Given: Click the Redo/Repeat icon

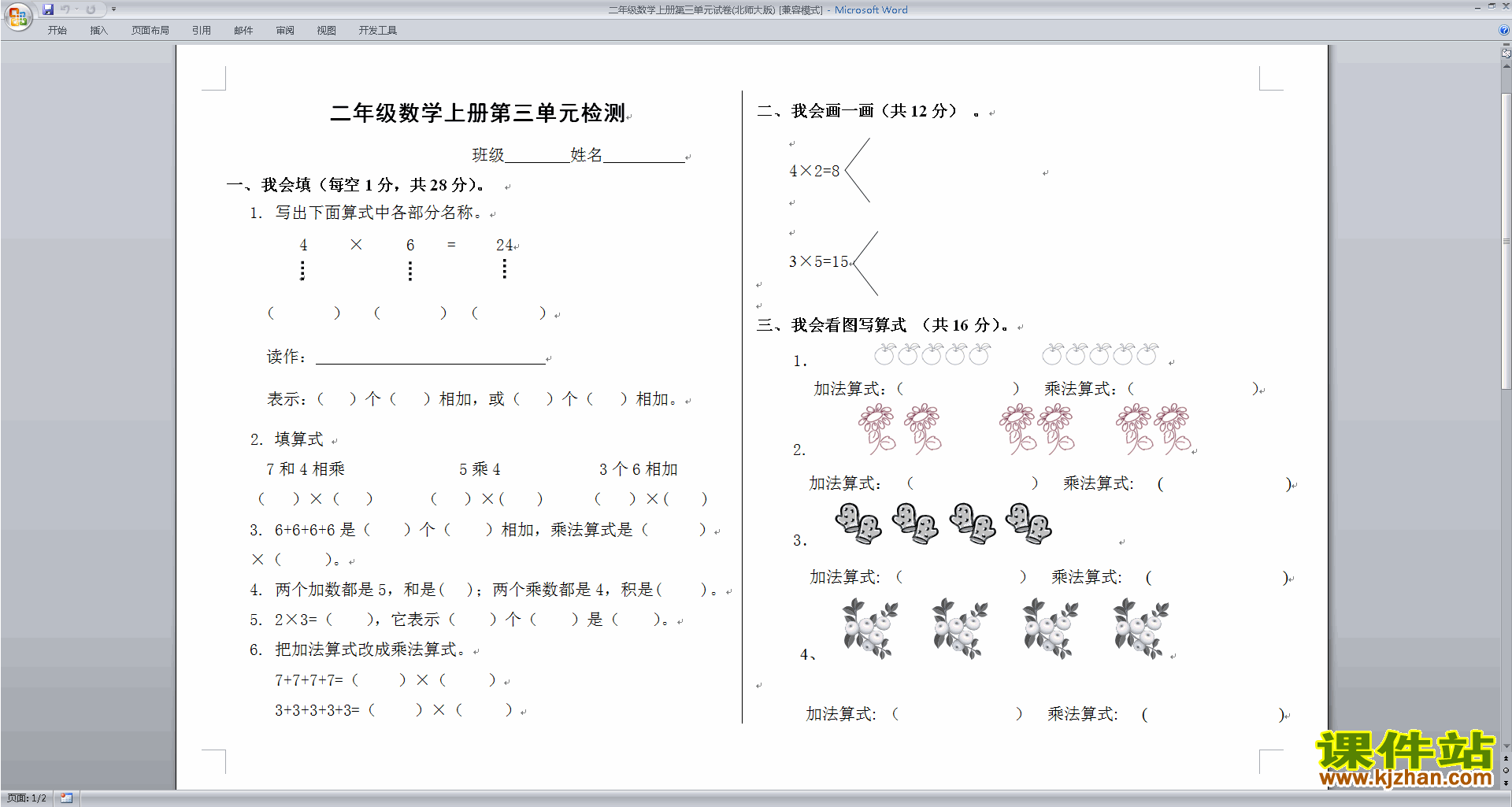Looking at the screenshot, I should 91,9.
